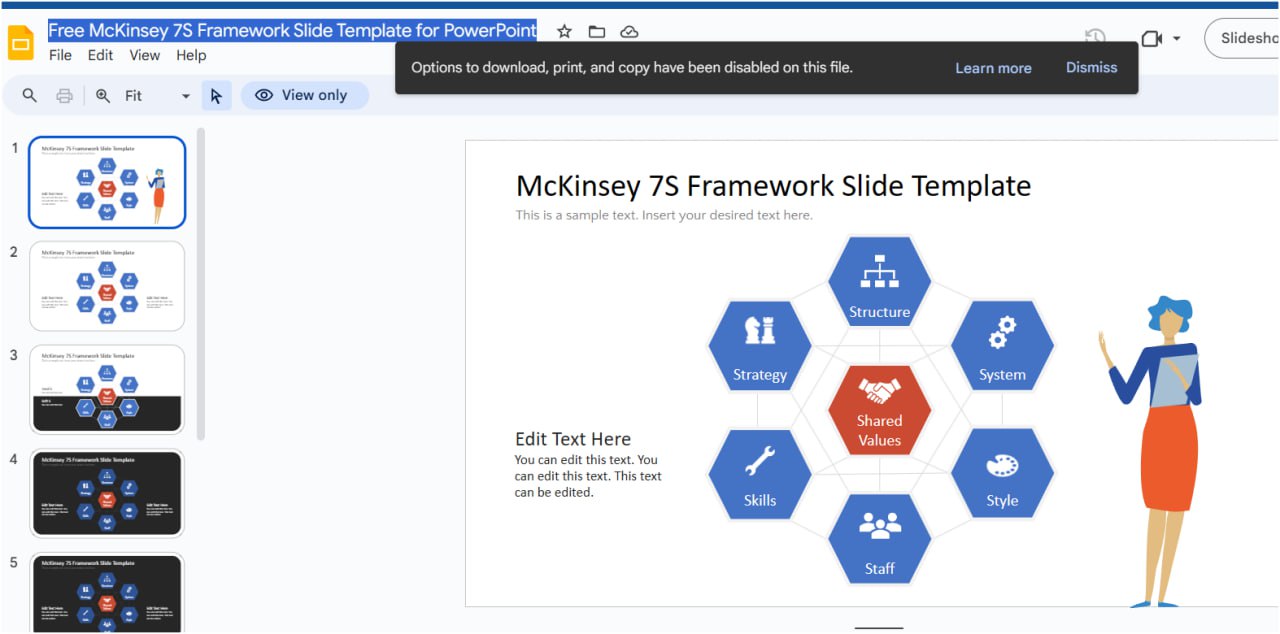The width and height of the screenshot is (1280, 634).
Task: Open version history clock icon
Action: click(1095, 38)
